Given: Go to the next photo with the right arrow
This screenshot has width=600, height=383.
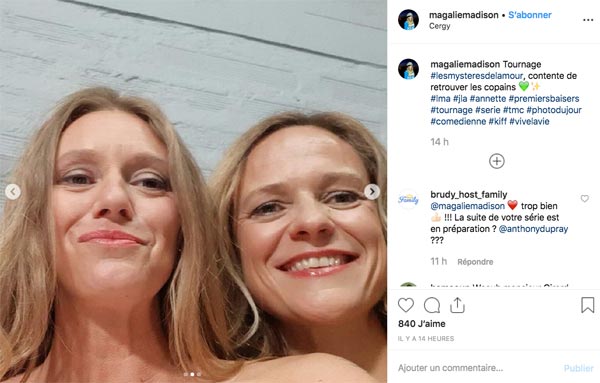Looking at the screenshot, I should (x=372, y=192).
